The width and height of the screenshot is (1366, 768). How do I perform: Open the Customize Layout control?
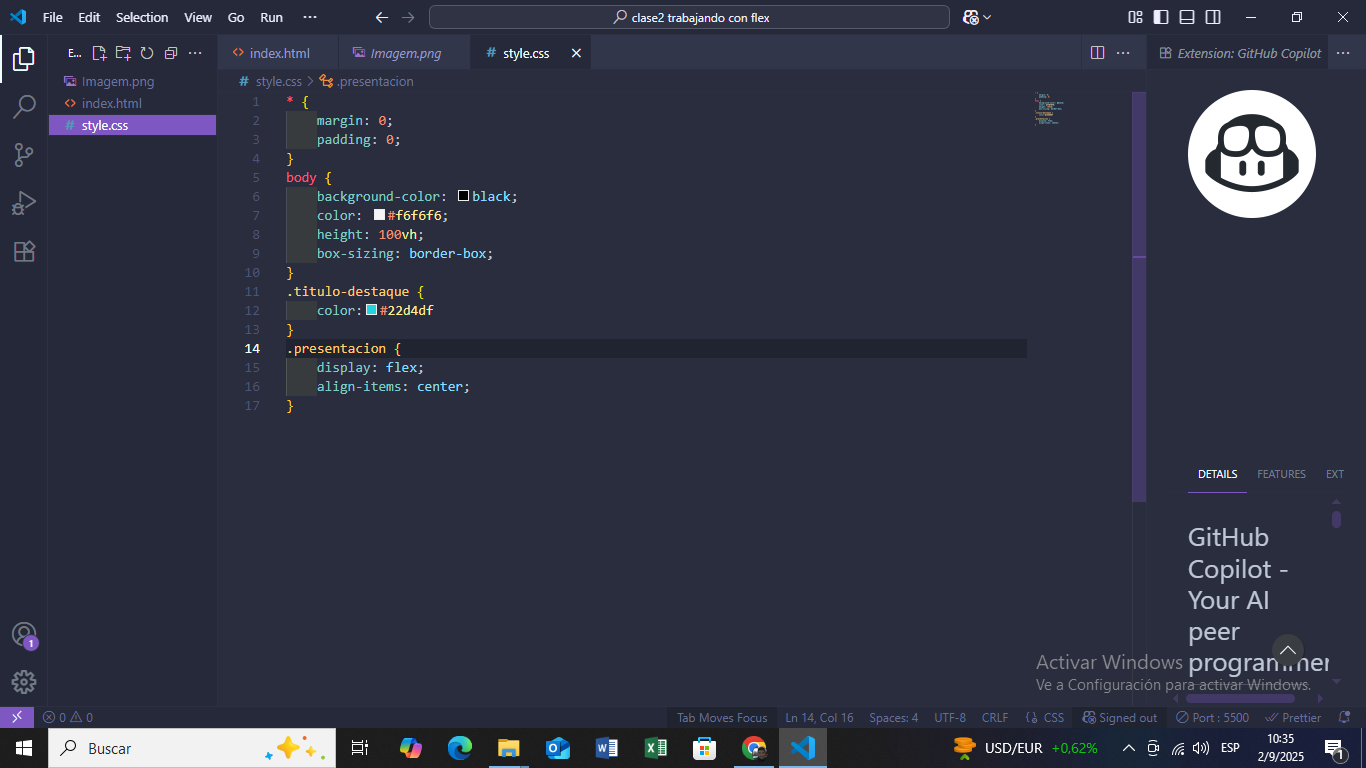point(1135,17)
